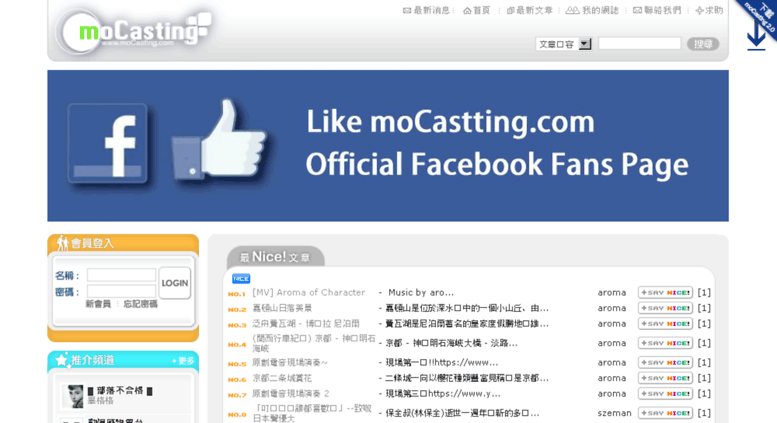777x423 pixels.
Task: Click the star icon beside 推介頻道
Action: [61, 360]
